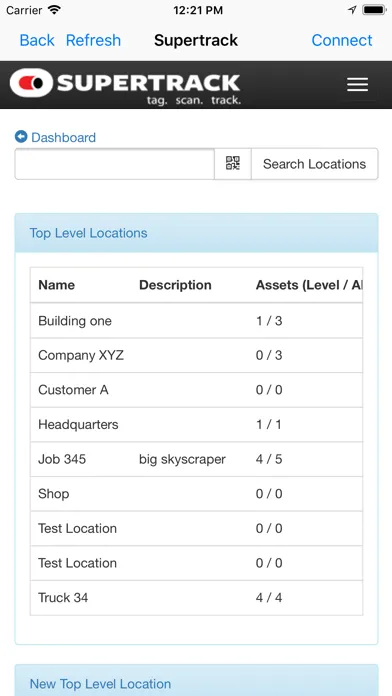Open the Dashboard link

(x=63, y=137)
